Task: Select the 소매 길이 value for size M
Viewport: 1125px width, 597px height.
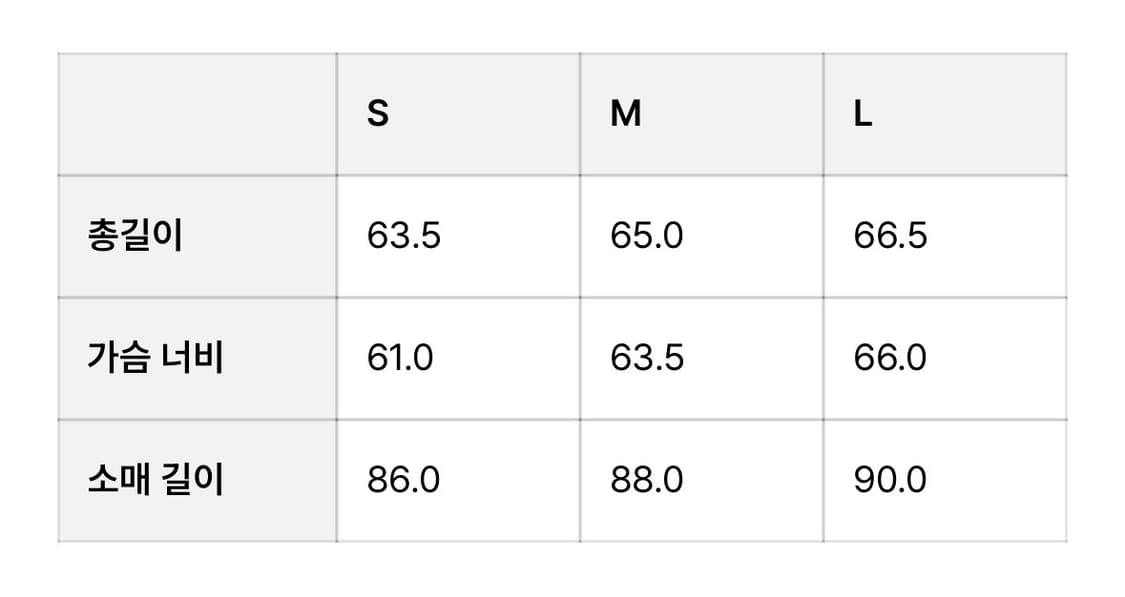Action: (647, 480)
